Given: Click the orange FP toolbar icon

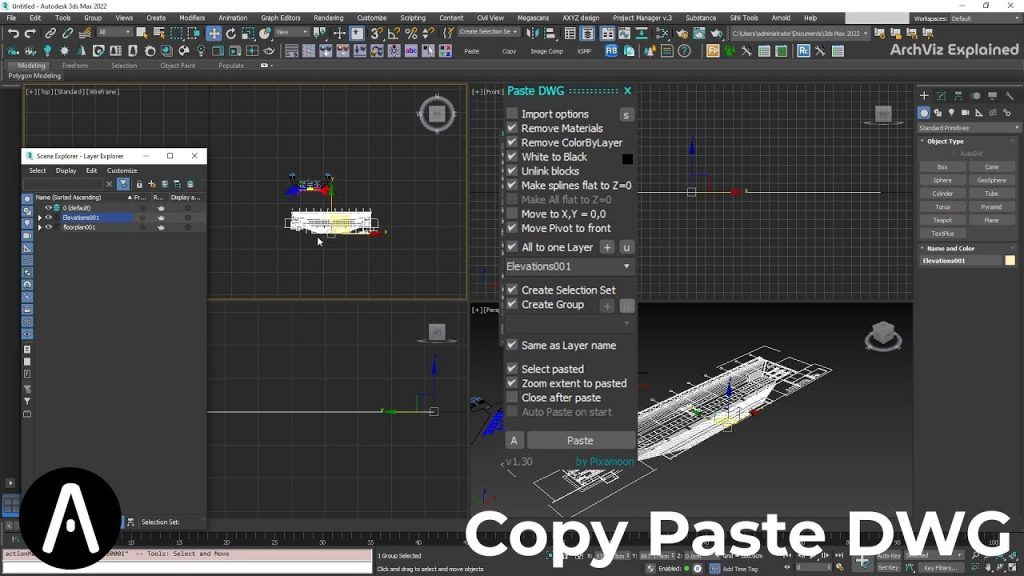Looking at the screenshot, I should tap(712, 50).
